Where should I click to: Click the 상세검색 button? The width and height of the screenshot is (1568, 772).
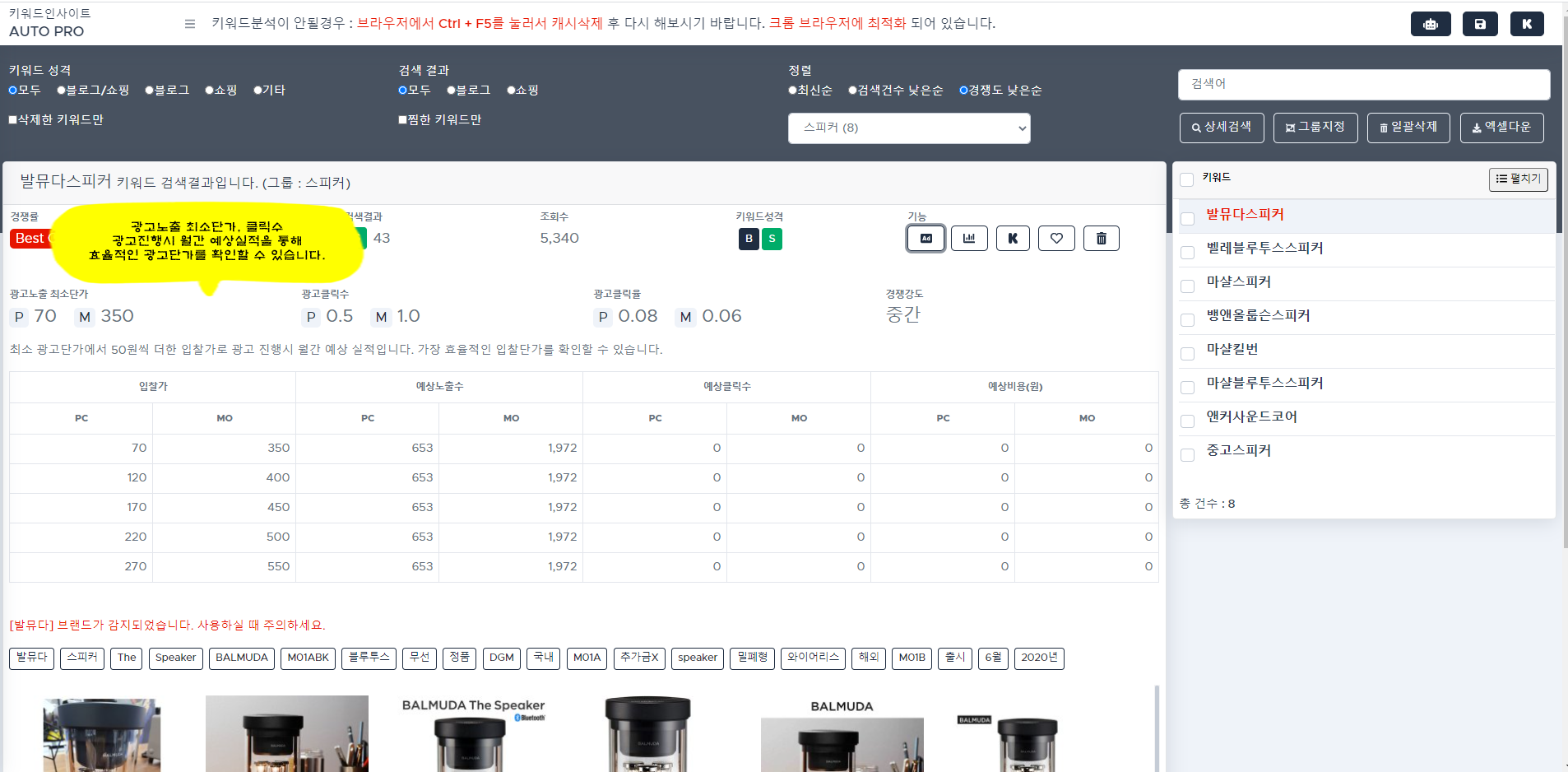(1221, 128)
